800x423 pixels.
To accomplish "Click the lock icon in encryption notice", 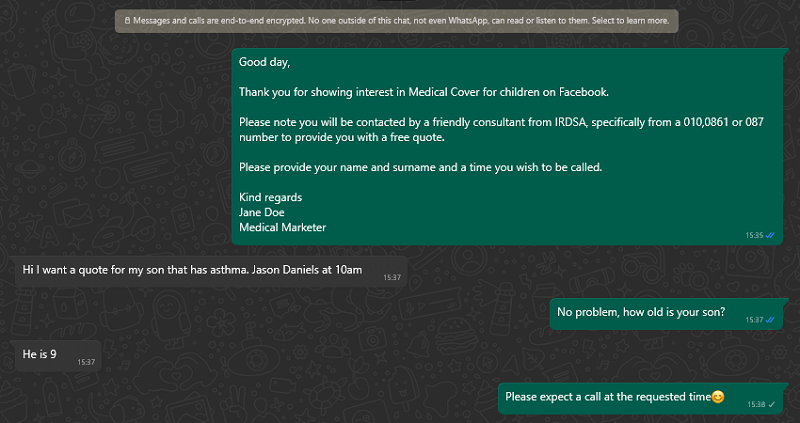I will (x=127, y=21).
